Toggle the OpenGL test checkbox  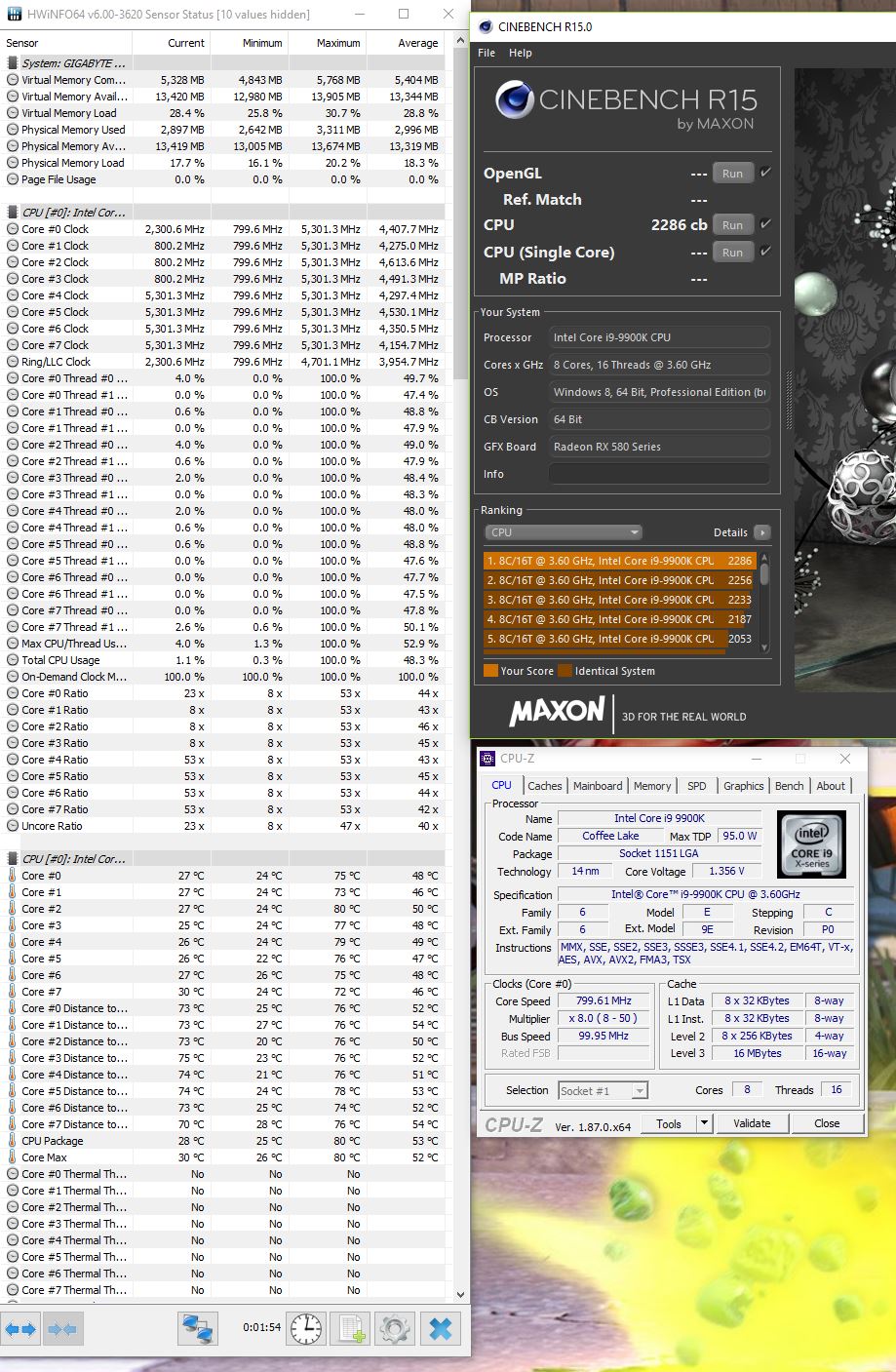(765, 173)
